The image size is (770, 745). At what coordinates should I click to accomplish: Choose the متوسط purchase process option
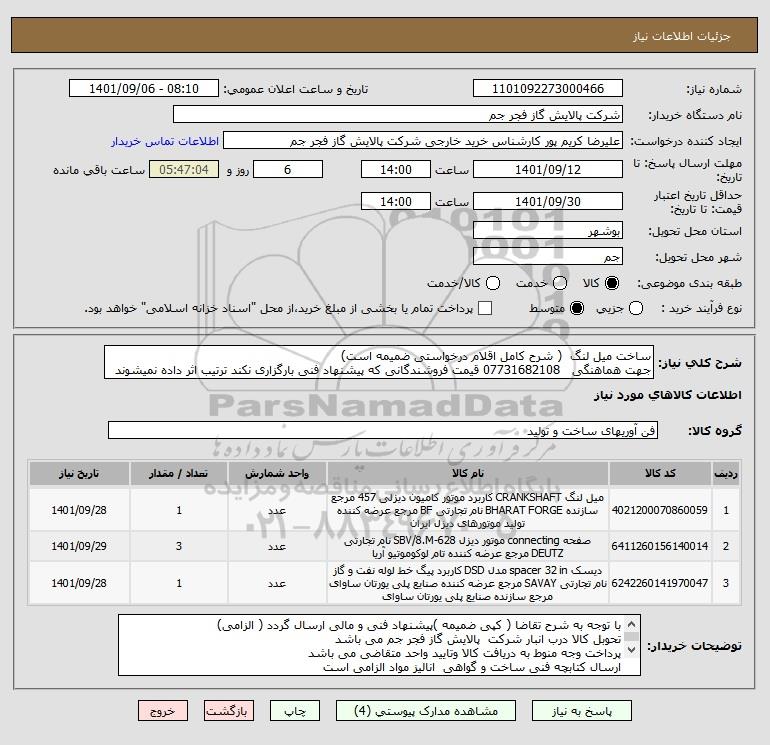click(577, 308)
